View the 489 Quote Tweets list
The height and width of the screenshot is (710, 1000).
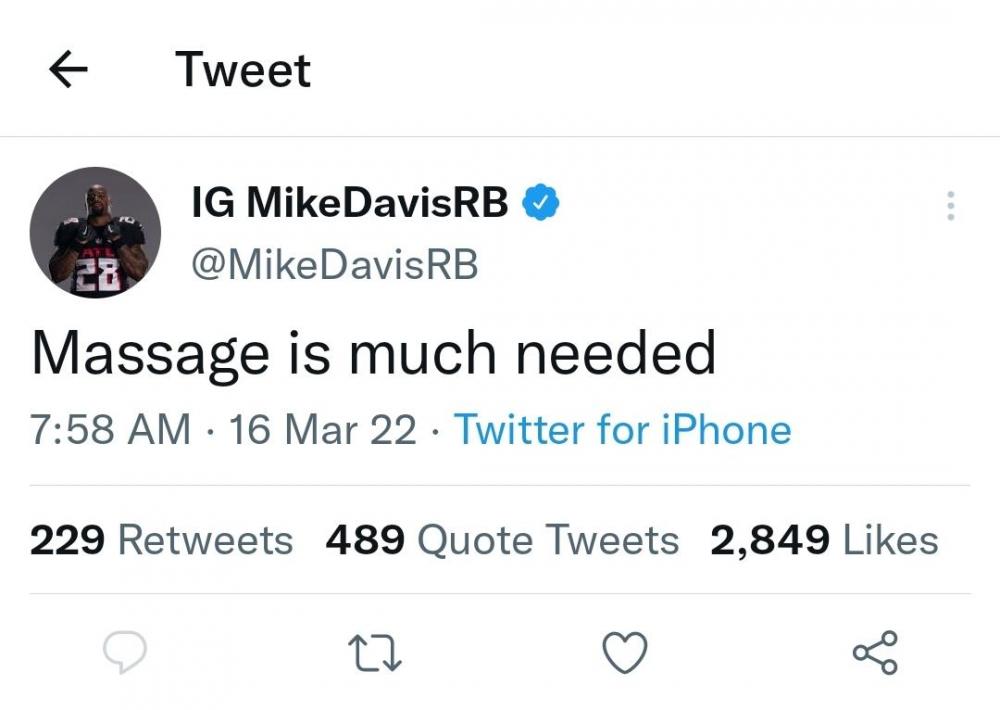click(x=502, y=540)
